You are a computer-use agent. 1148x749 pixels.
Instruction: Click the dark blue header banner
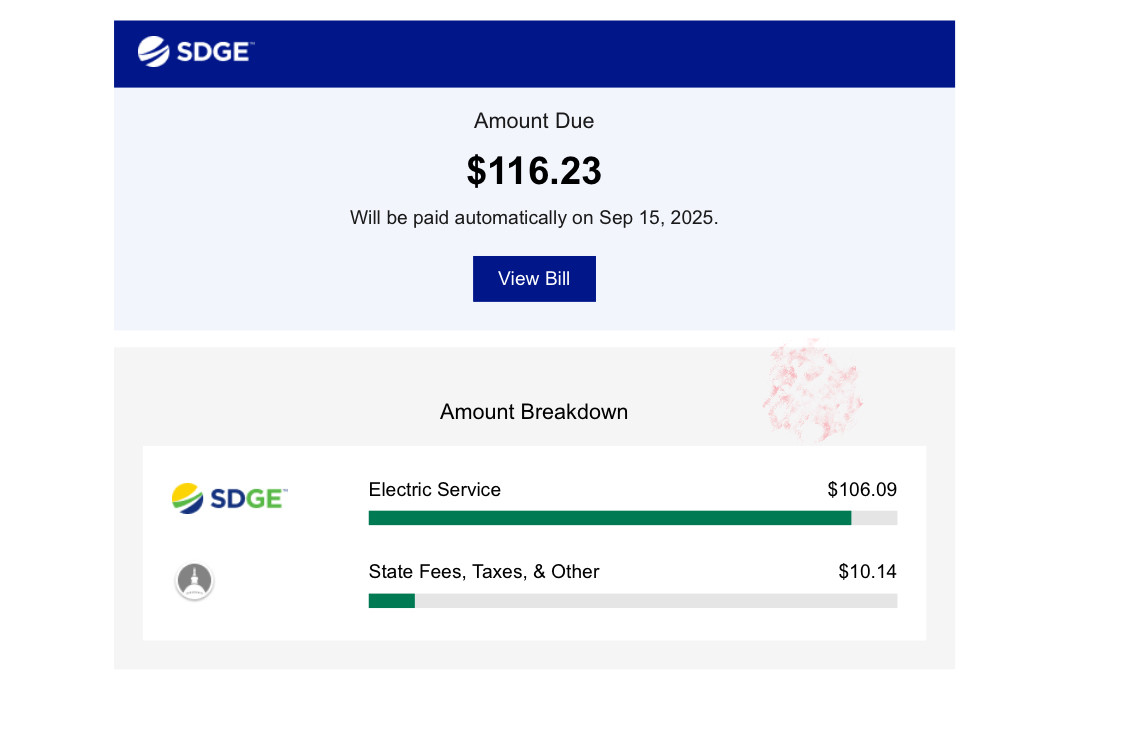tap(534, 54)
